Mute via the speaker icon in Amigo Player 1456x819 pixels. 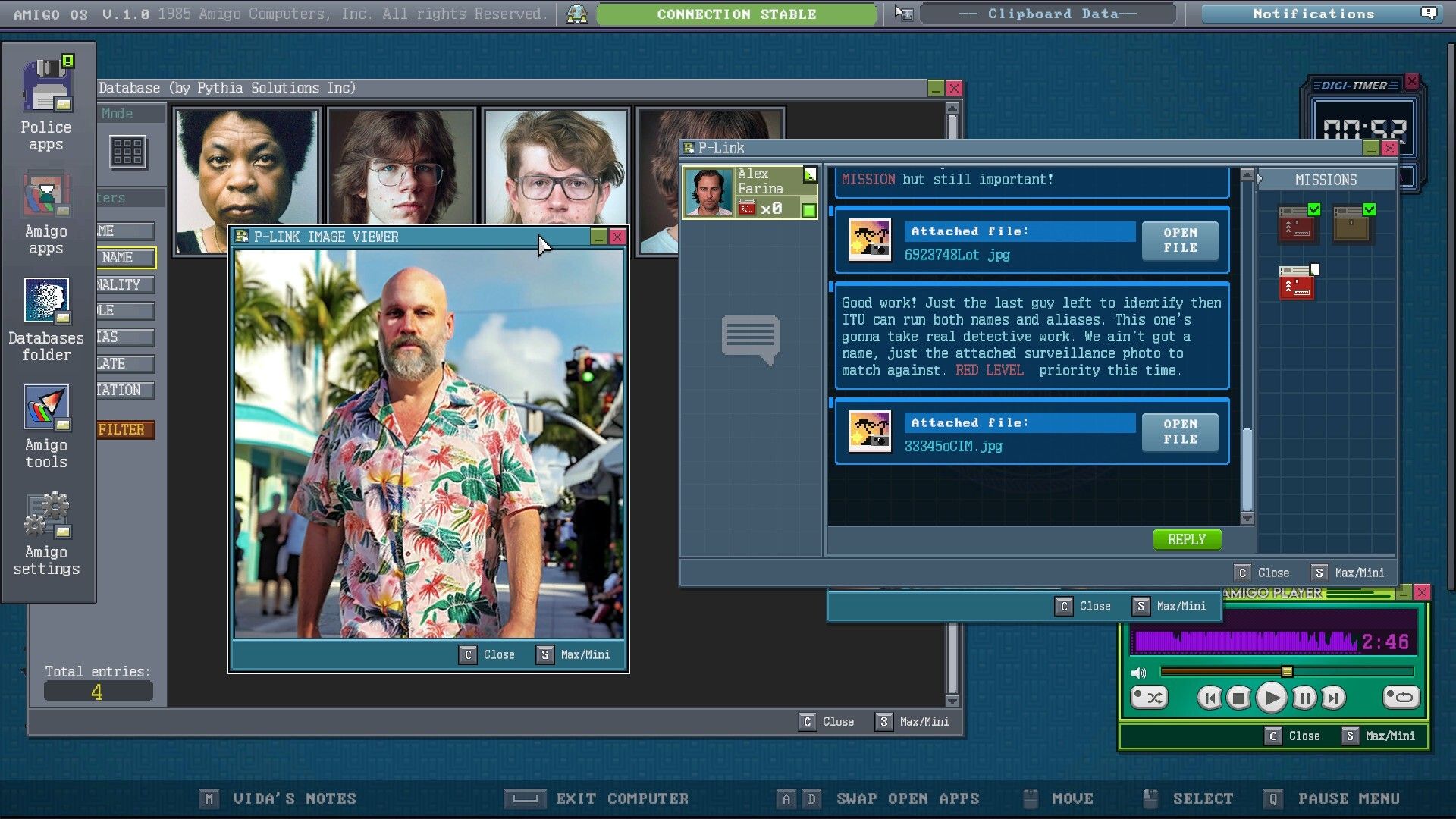pyautogui.click(x=1138, y=673)
